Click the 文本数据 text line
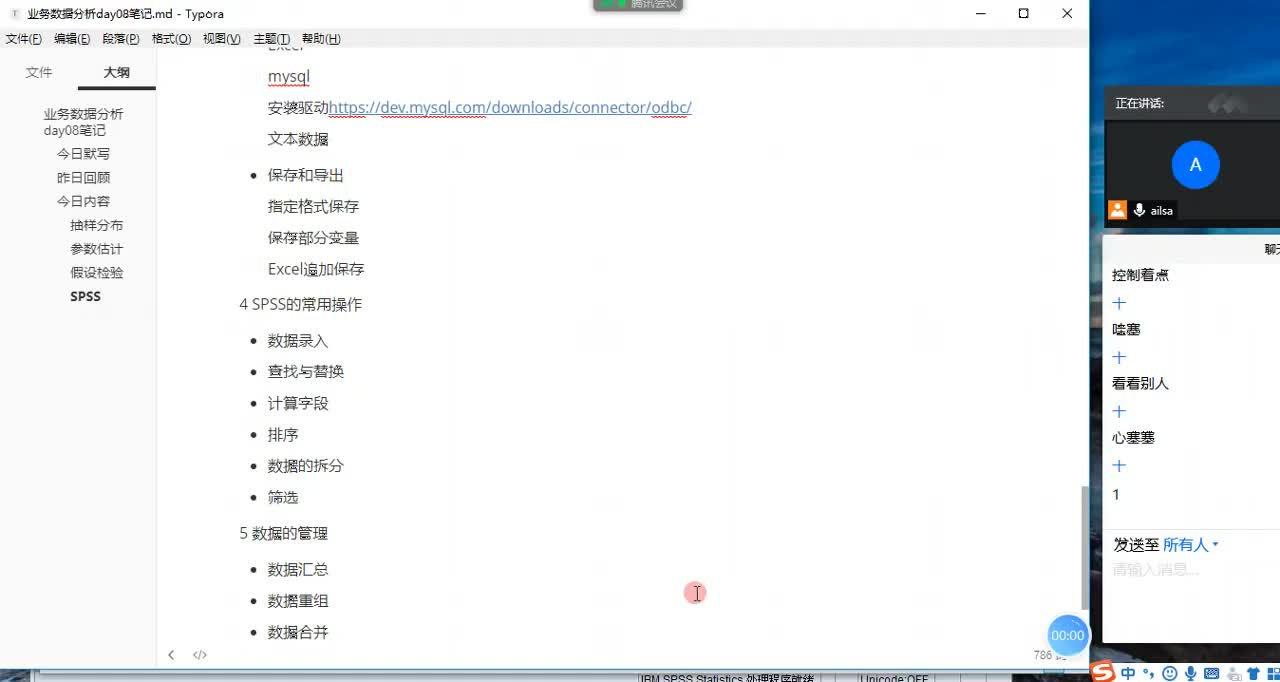This screenshot has width=1280, height=682. [x=298, y=139]
